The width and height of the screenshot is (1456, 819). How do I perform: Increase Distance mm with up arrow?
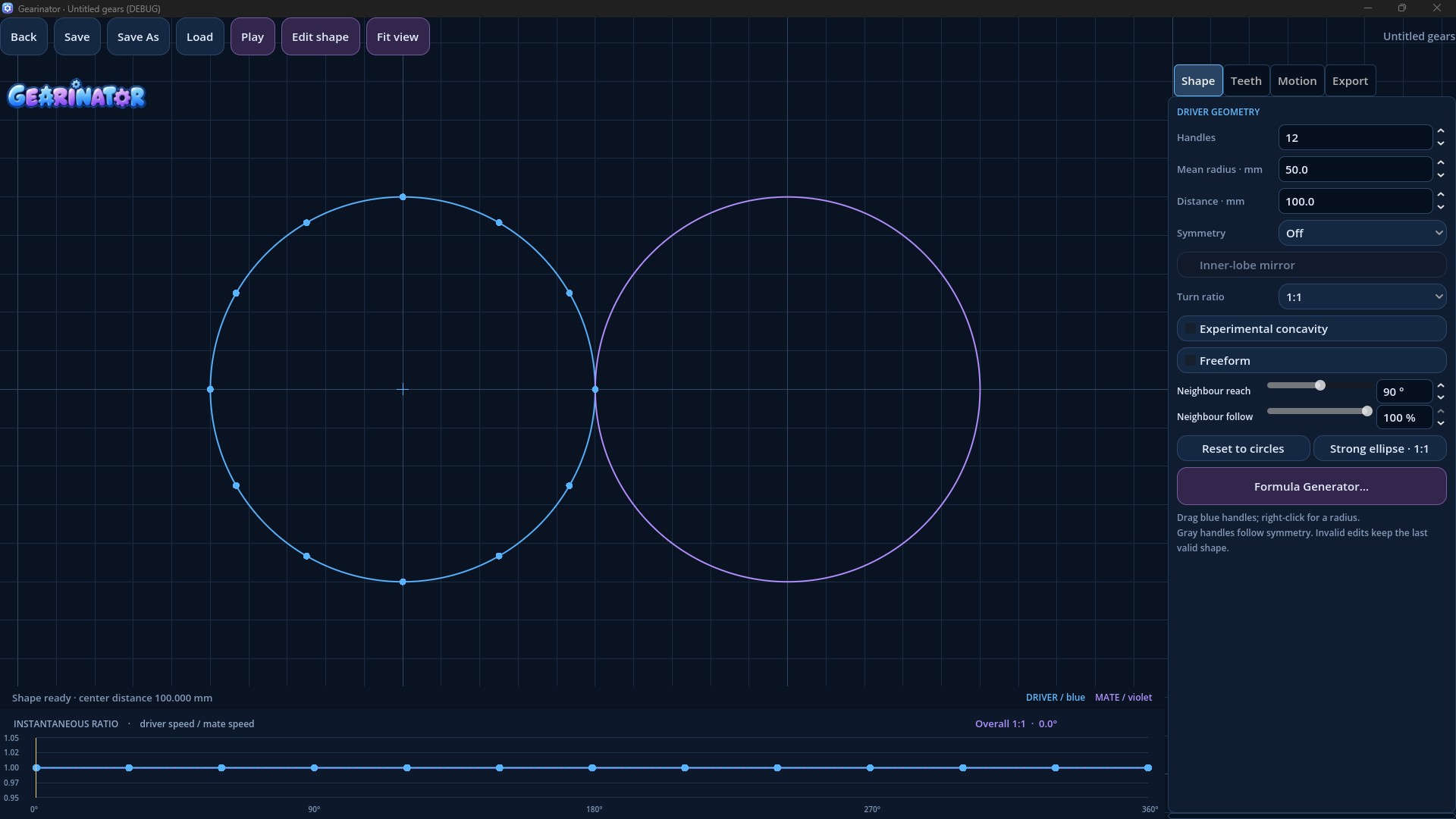[1440, 195]
